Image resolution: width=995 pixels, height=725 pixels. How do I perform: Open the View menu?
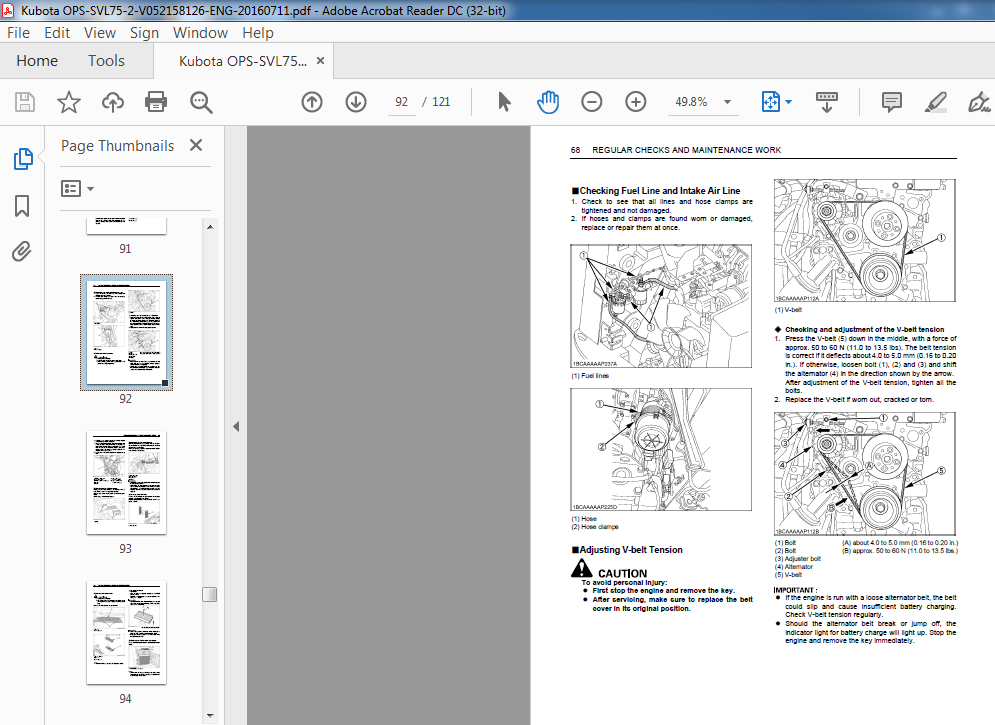click(100, 33)
